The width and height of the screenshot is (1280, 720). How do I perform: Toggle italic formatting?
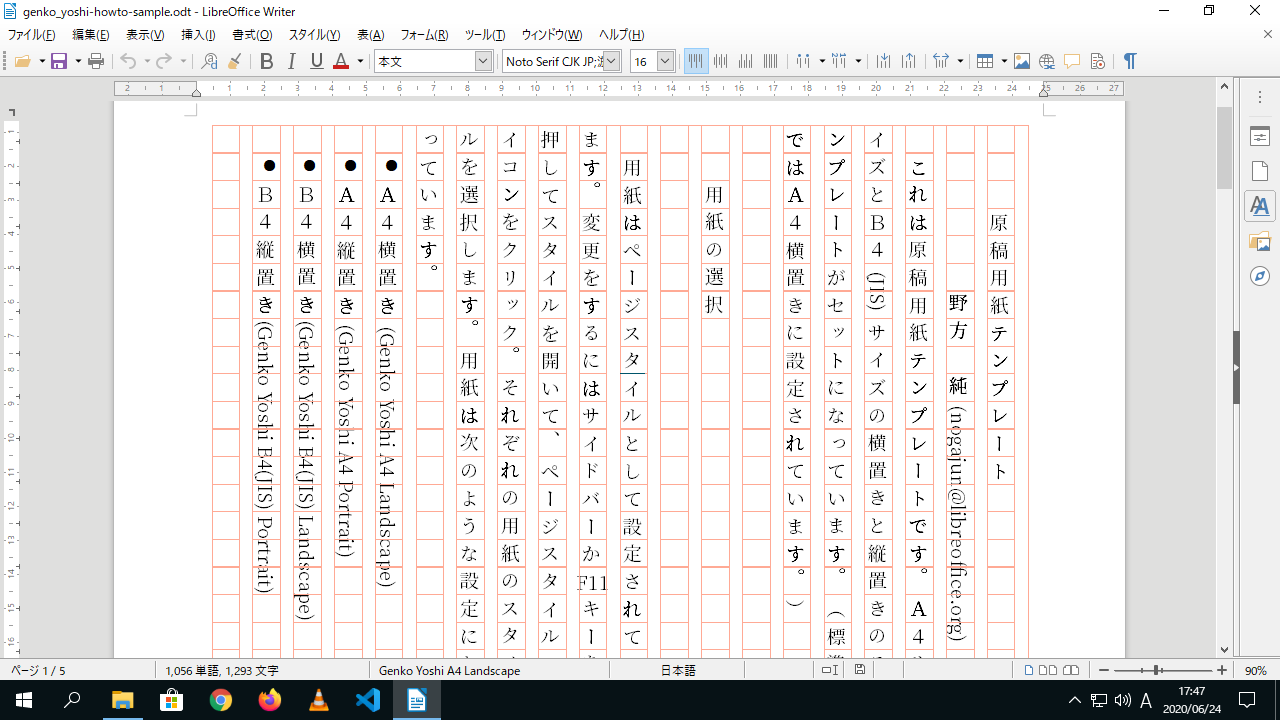click(x=292, y=61)
